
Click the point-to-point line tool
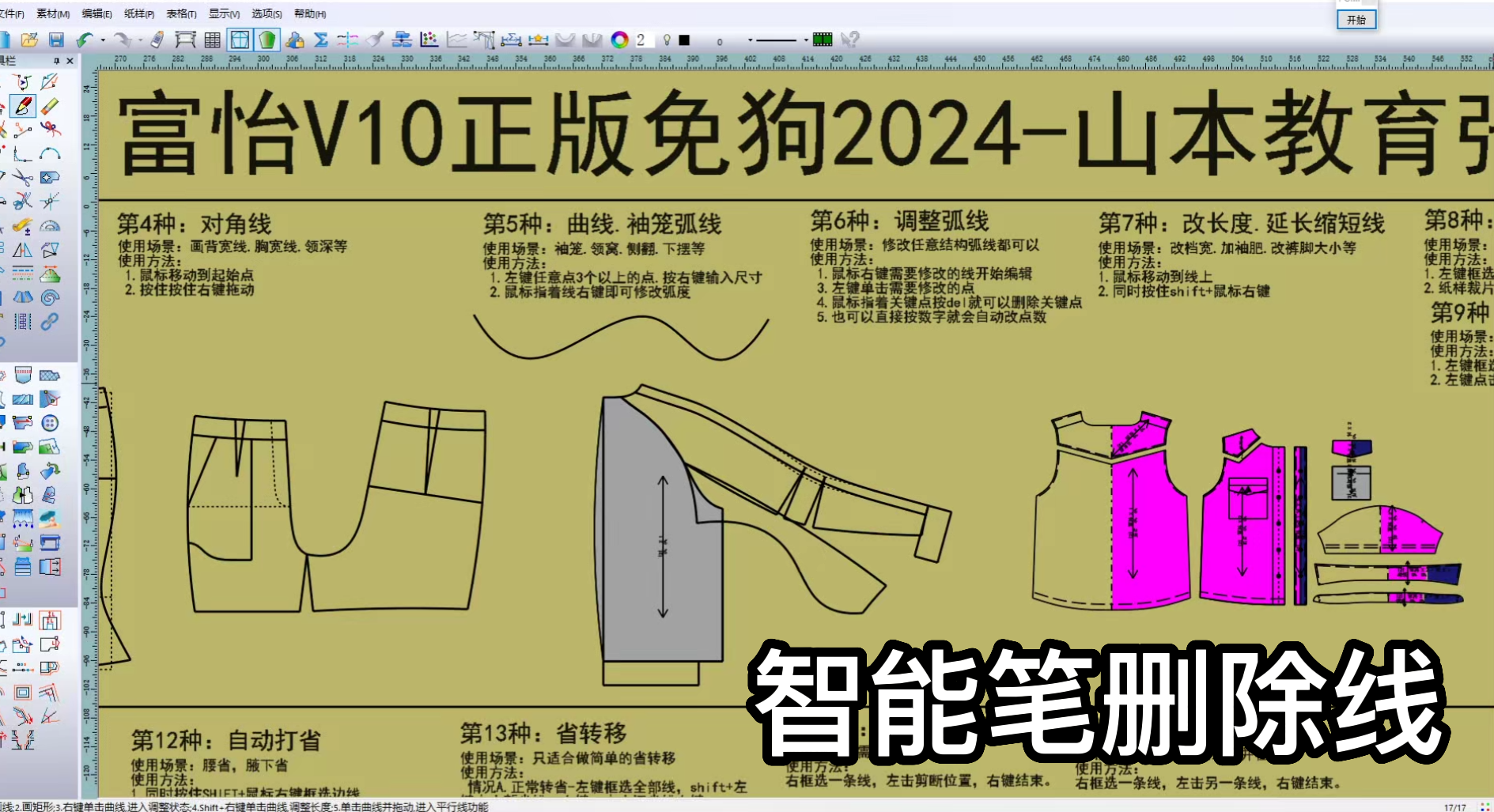pyautogui.click(x=23, y=129)
